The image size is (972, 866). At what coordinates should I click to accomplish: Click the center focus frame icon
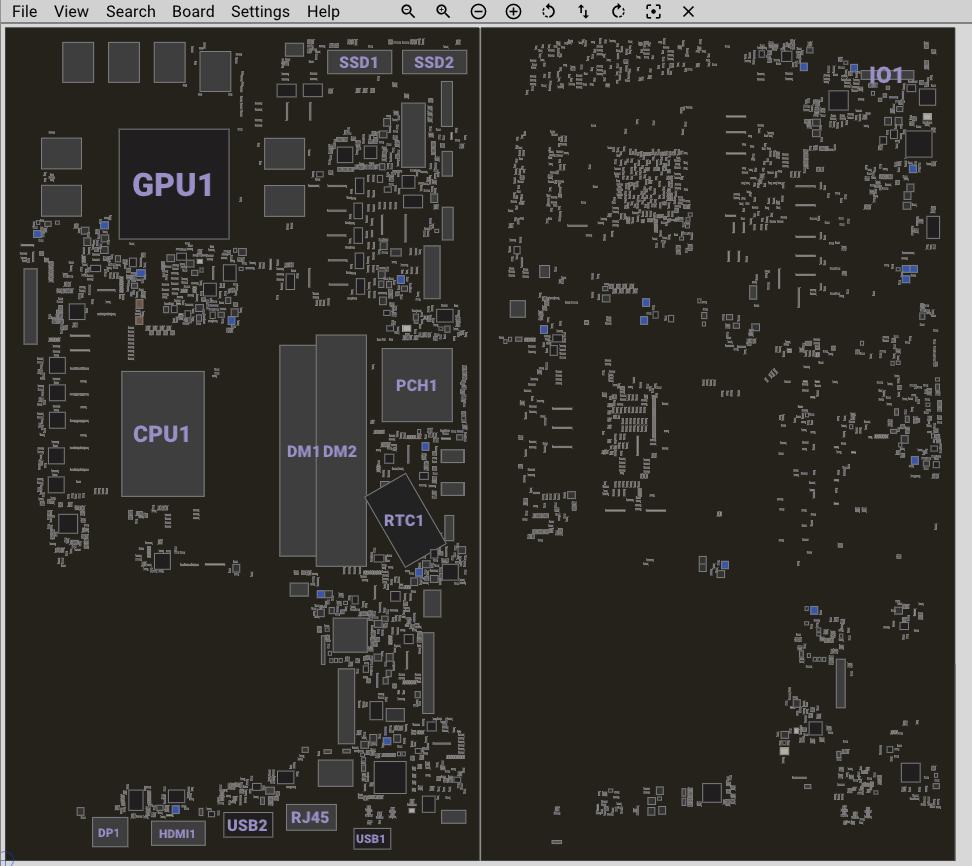coord(653,12)
